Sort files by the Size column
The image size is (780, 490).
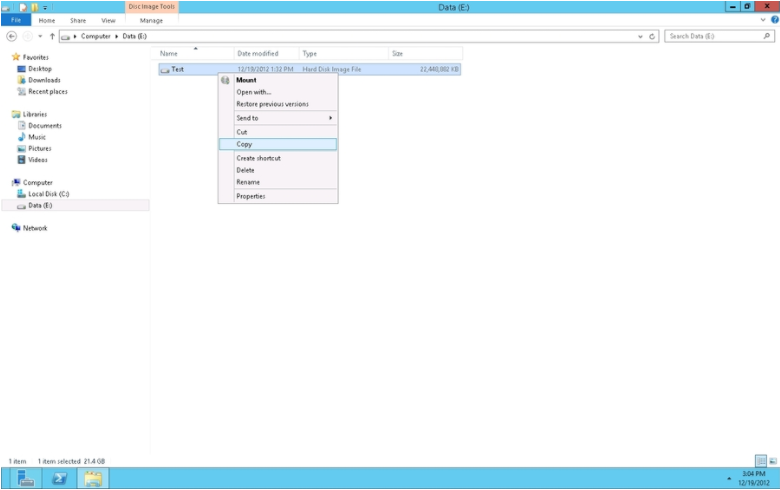click(397, 54)
